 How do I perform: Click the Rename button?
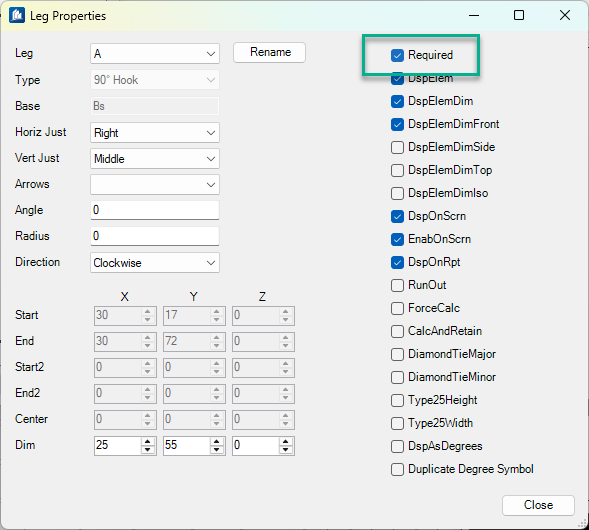click(x=269, y=52)
